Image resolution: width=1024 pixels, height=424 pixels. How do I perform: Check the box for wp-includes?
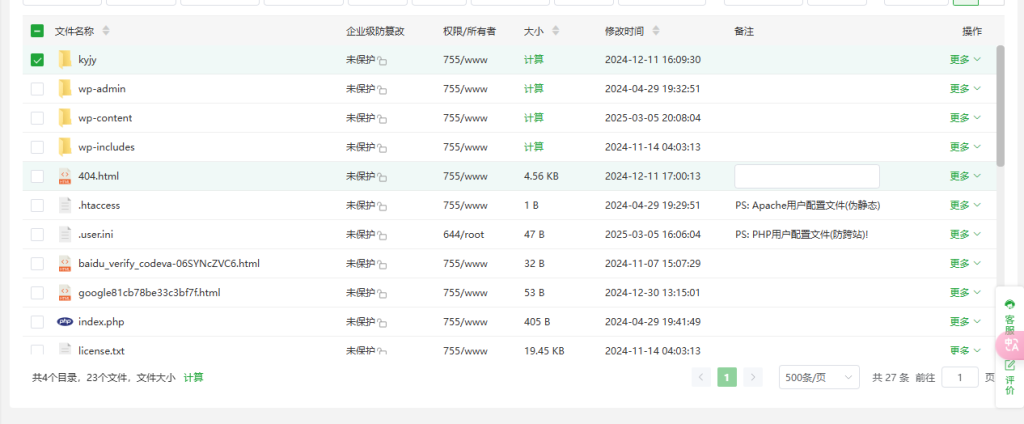(37, 147)
